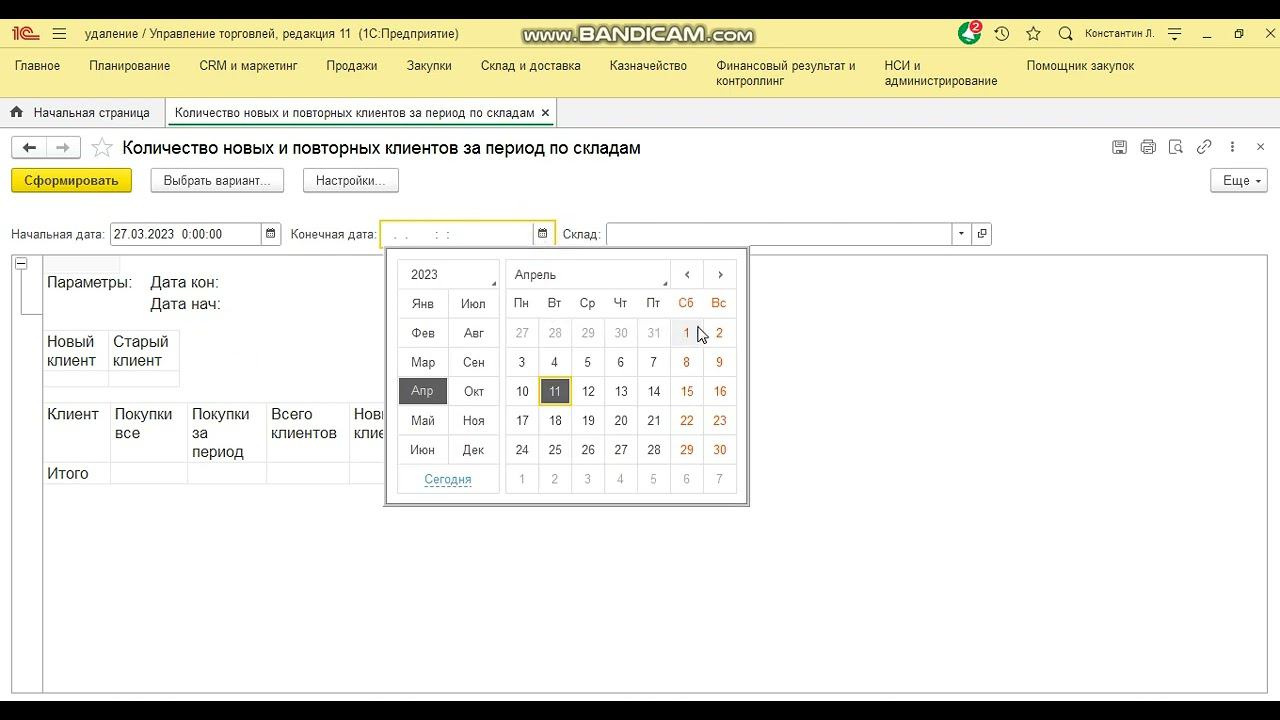Click Константин Л. user name

1119,33
